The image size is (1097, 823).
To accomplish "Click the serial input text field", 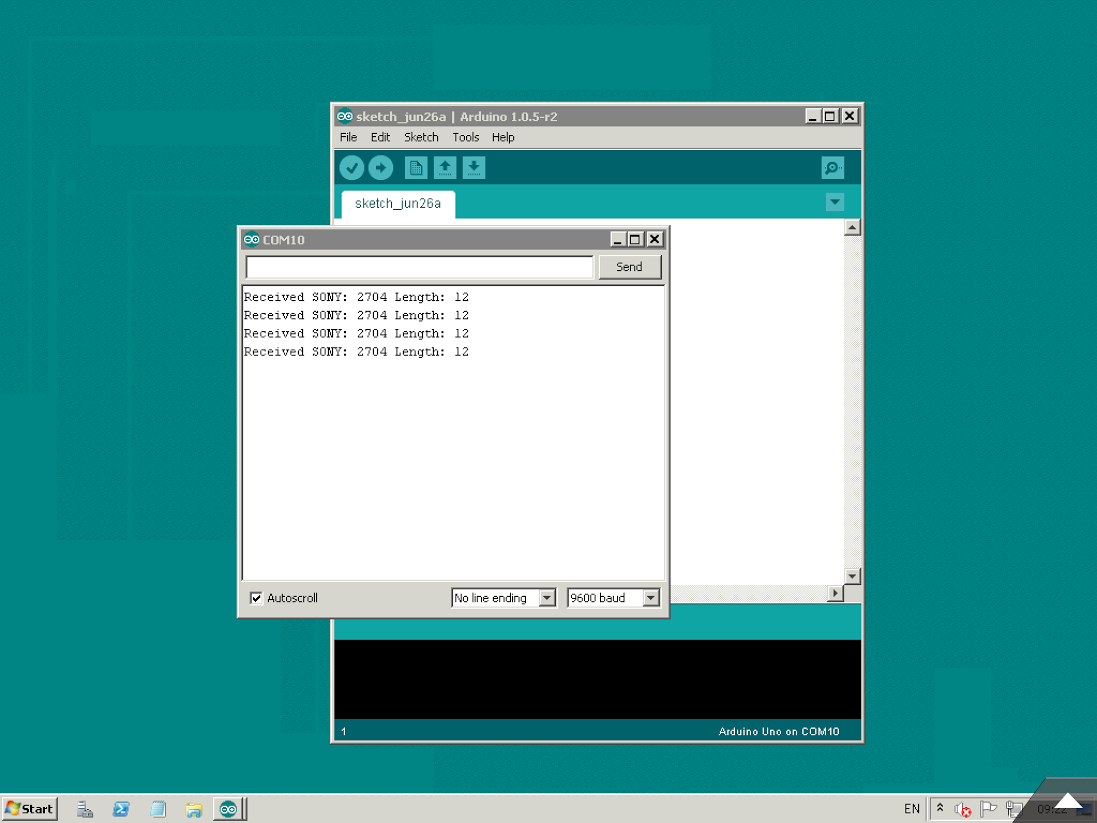I will point(419,267).
